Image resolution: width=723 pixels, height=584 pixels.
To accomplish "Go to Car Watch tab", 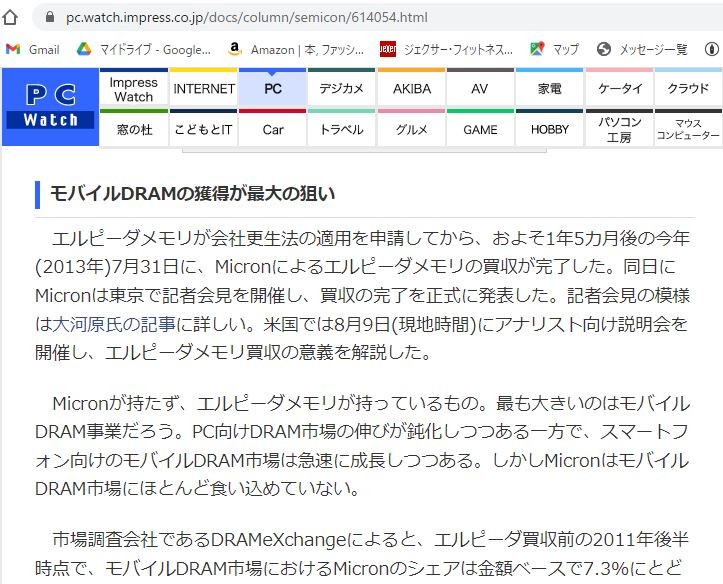I will 273,130.
